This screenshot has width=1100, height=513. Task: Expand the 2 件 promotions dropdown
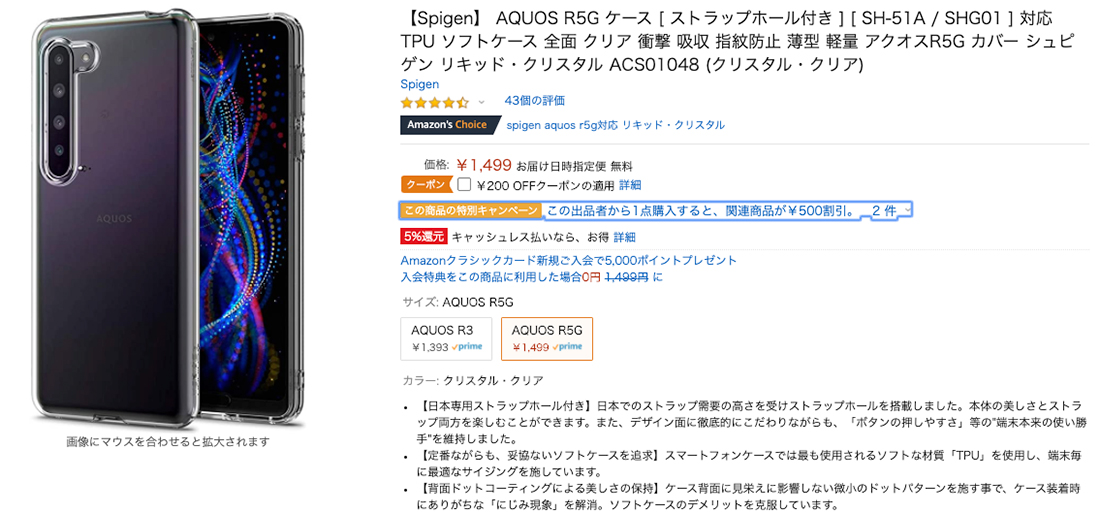pos(889,211)
